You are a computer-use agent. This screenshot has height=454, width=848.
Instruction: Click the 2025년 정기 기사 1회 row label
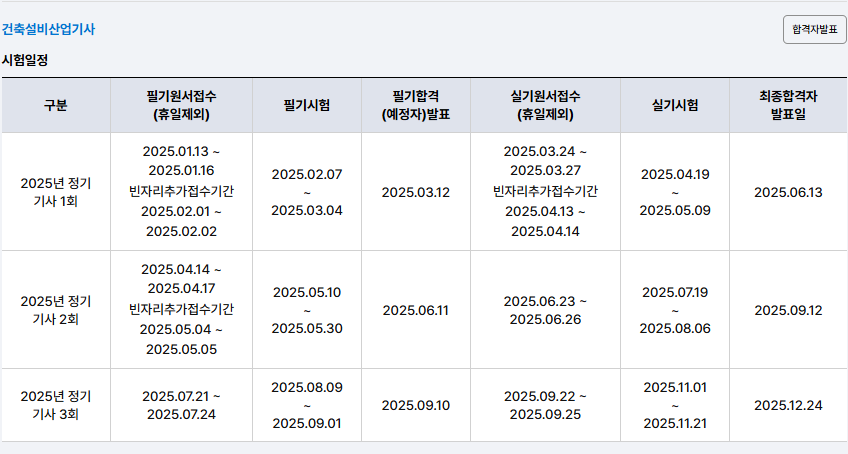tap(56, 192)
